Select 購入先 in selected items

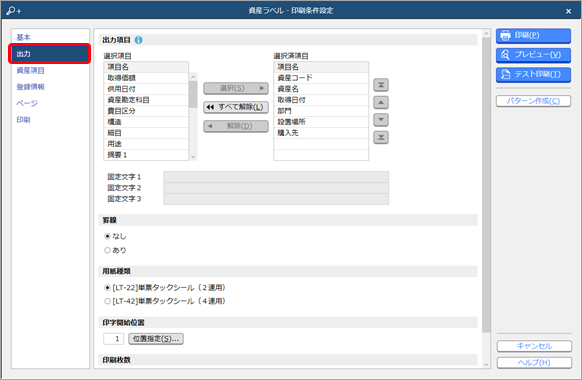pyautogui.click(x=321, y=133)
